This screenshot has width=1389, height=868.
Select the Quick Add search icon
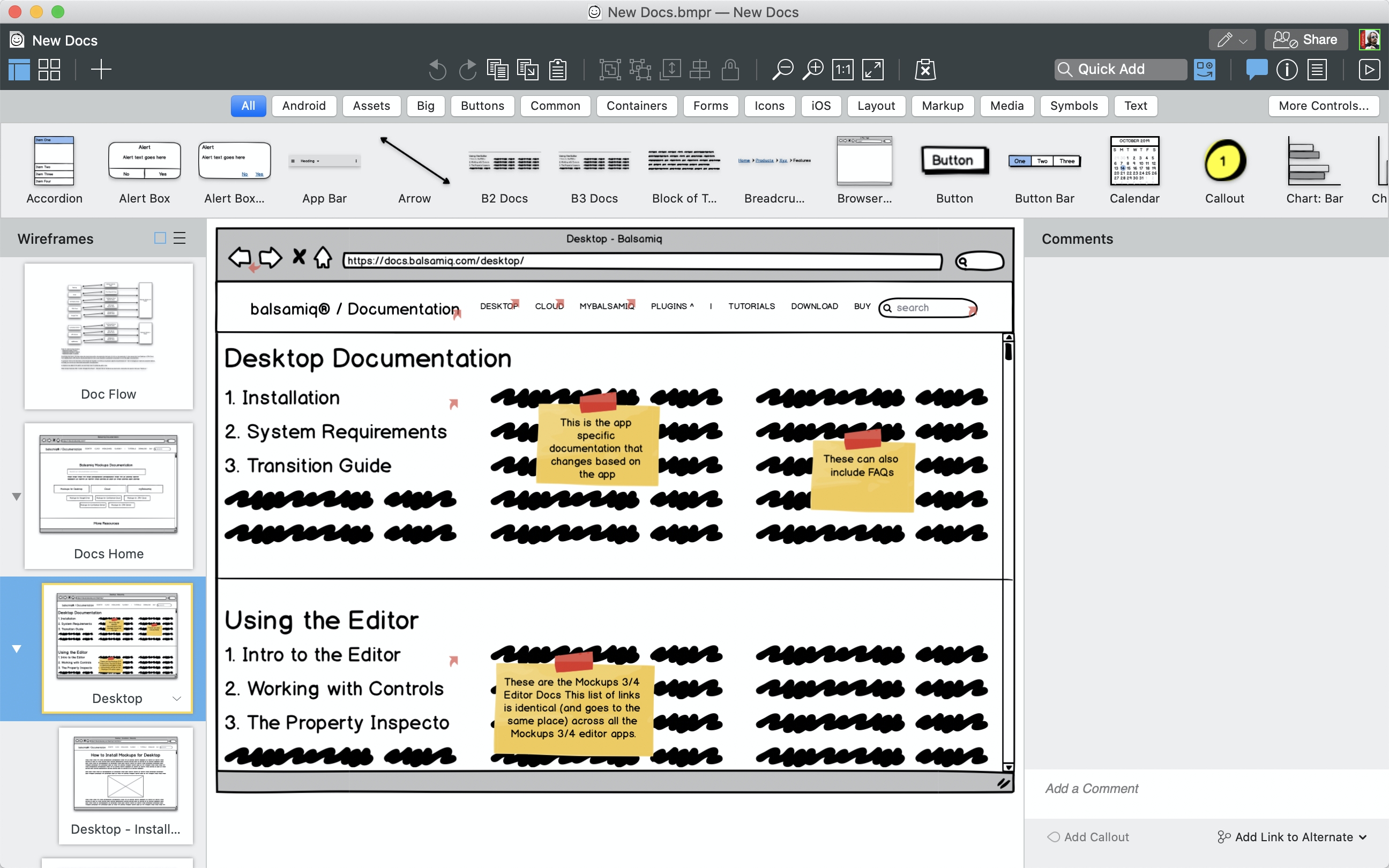[x=1067, y=68]
